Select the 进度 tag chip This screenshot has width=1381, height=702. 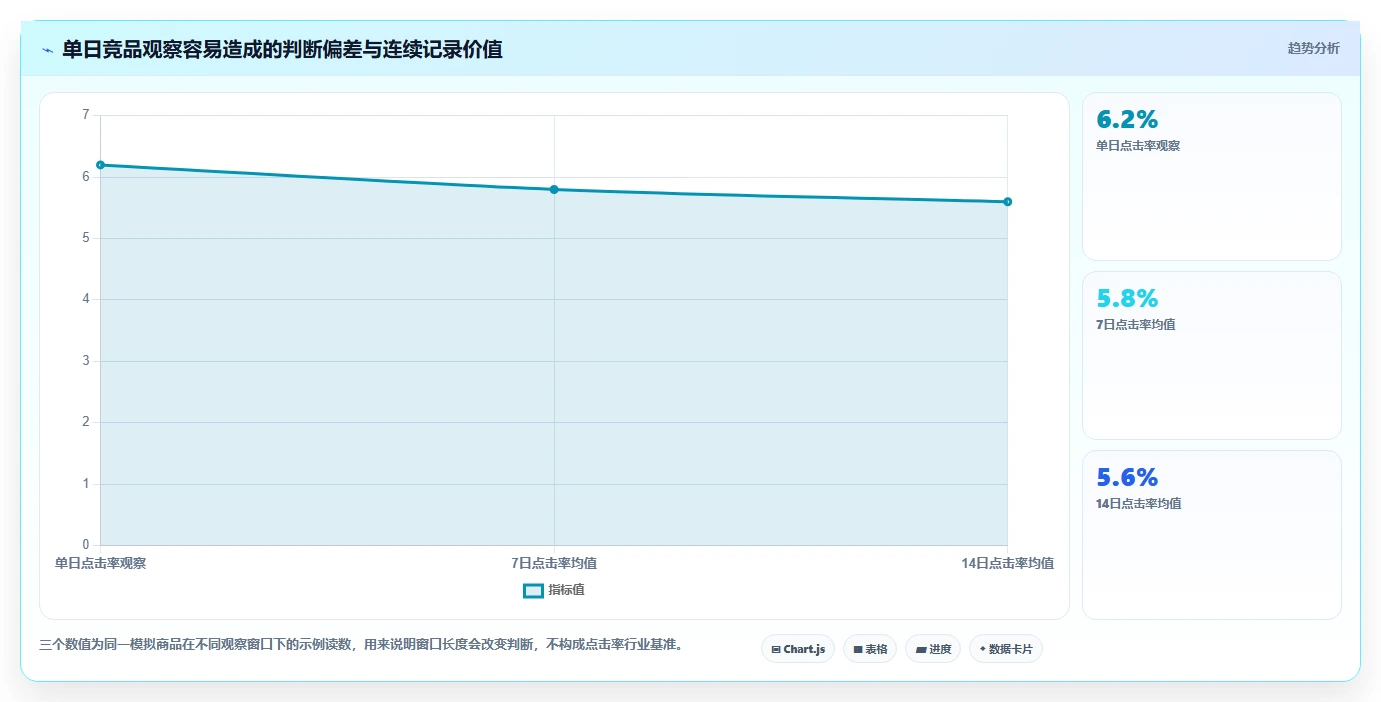click(x=933, y=649)
